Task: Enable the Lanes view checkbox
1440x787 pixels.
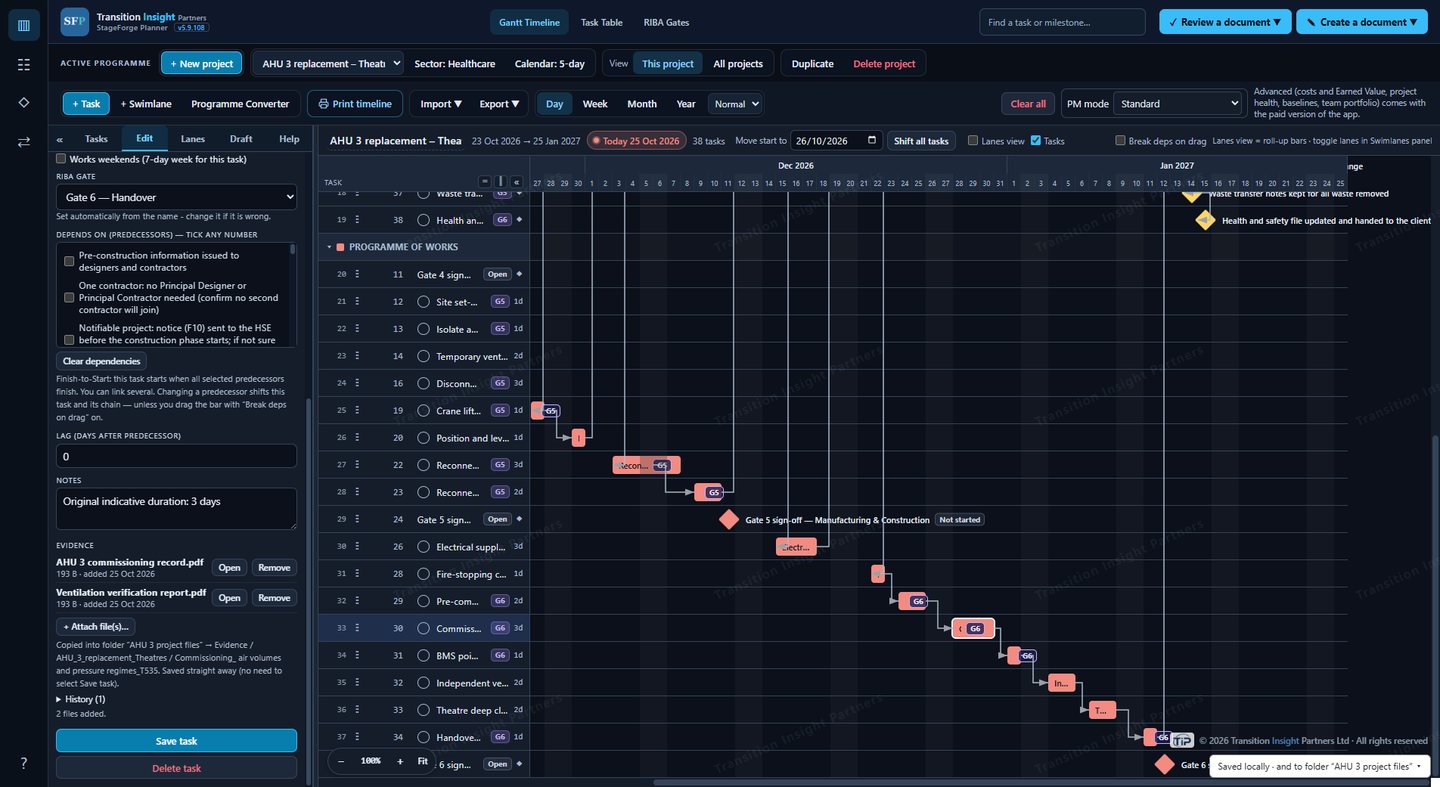Action: coord(973,141)
